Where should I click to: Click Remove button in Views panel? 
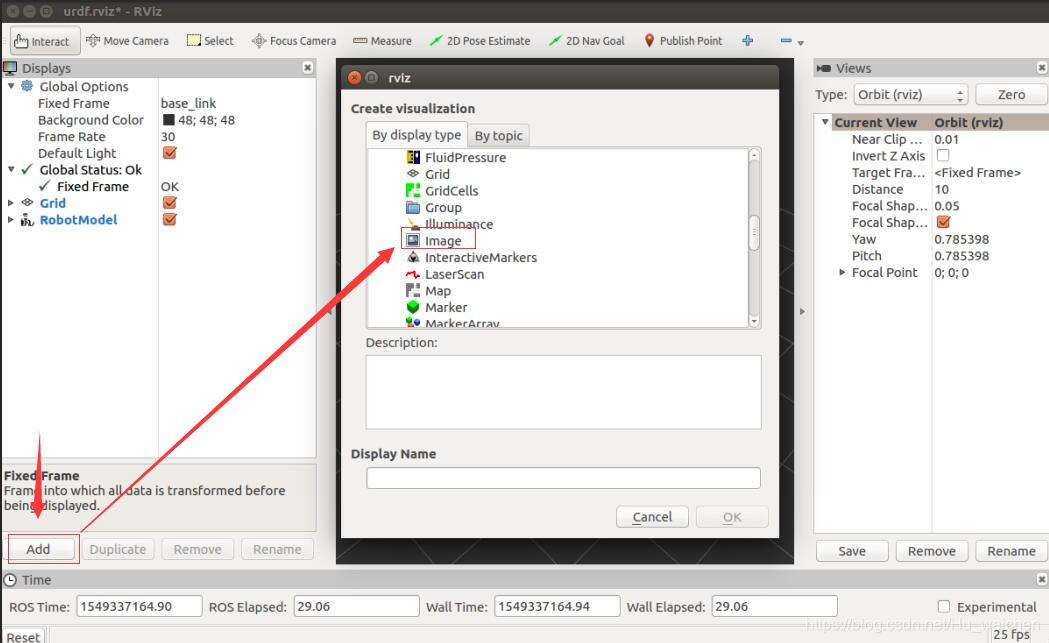[932, 551]
